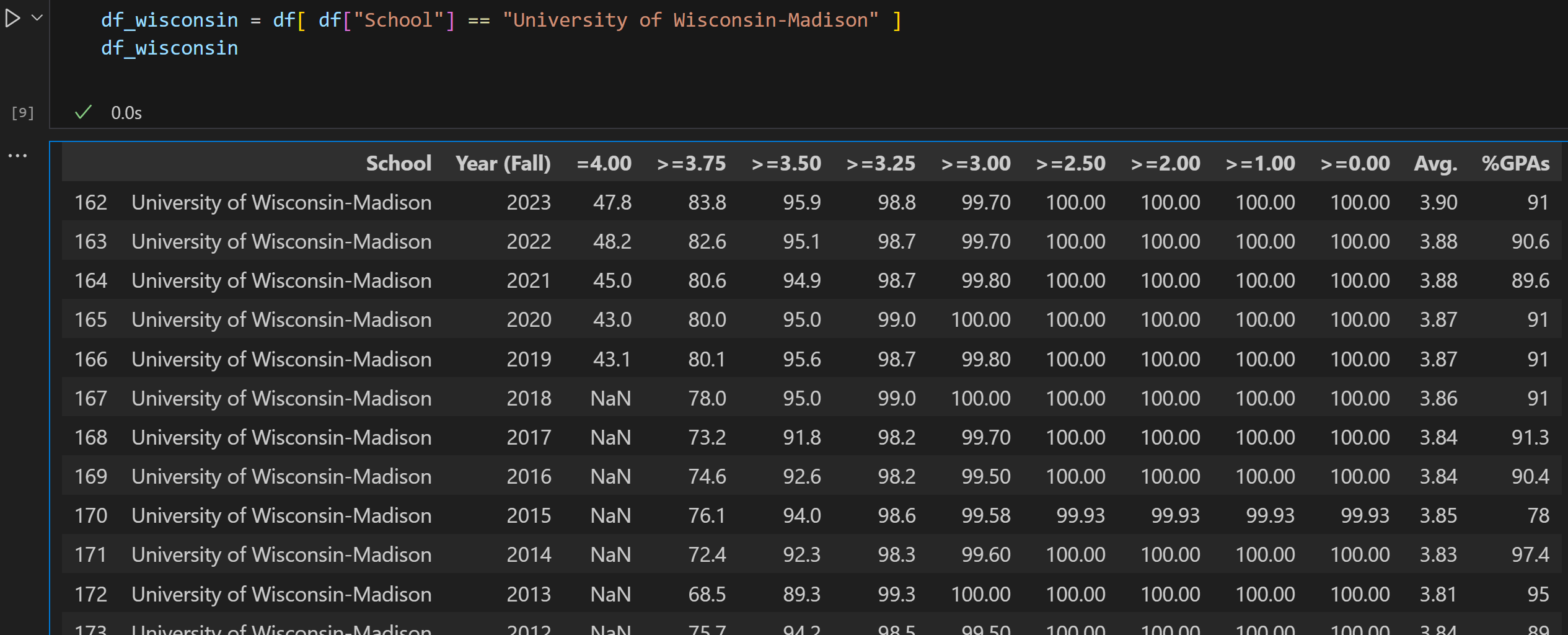The image size is (1568, 635).
Task: Click the 99.3 value in row 172
Action: click(897, 594)
